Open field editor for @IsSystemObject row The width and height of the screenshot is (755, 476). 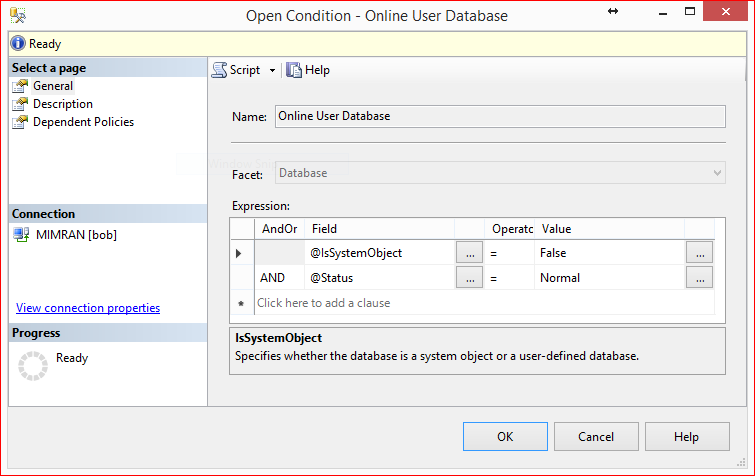[468, 253]
